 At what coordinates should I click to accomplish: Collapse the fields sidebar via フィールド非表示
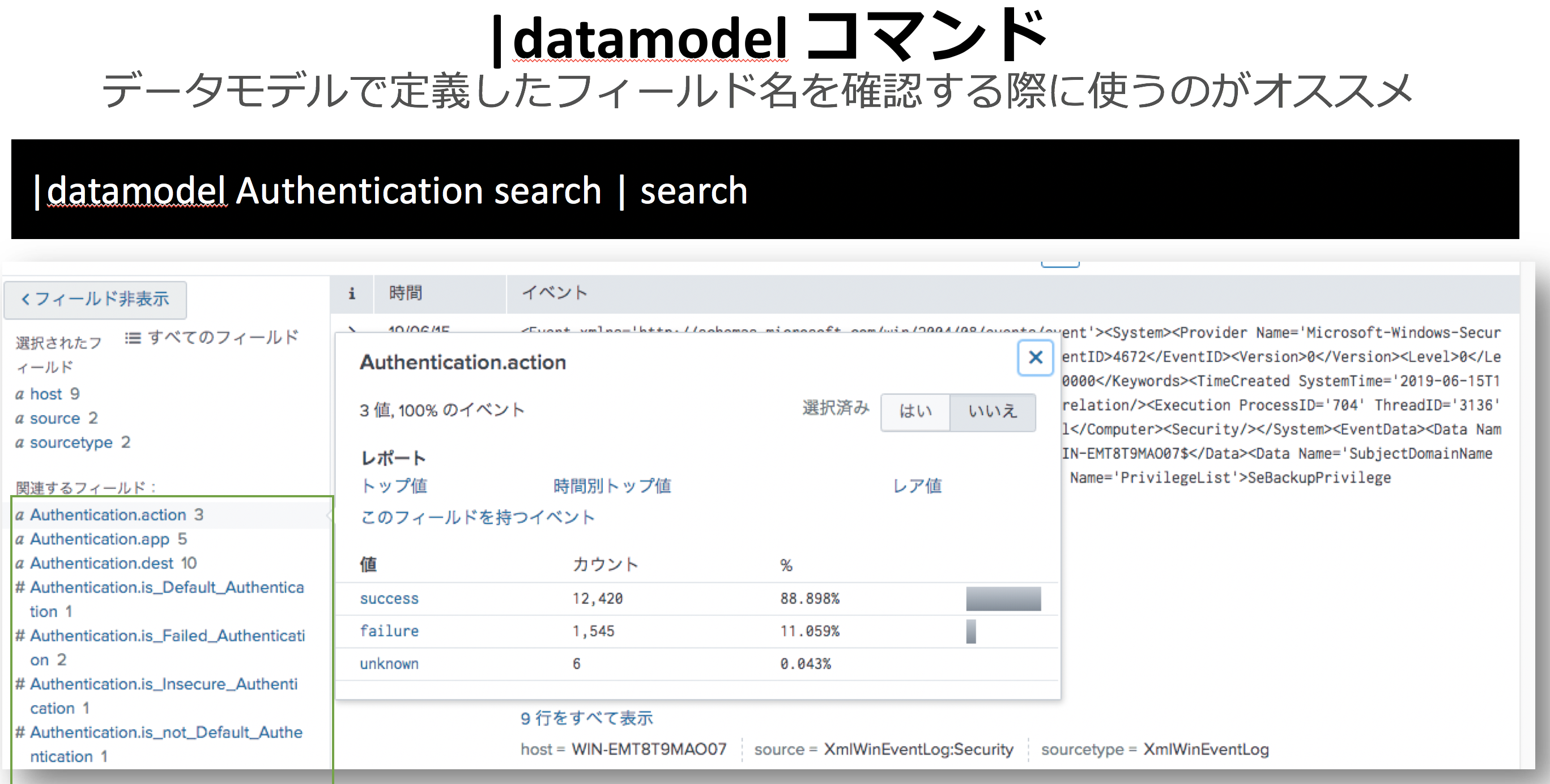tap(95, 299)
